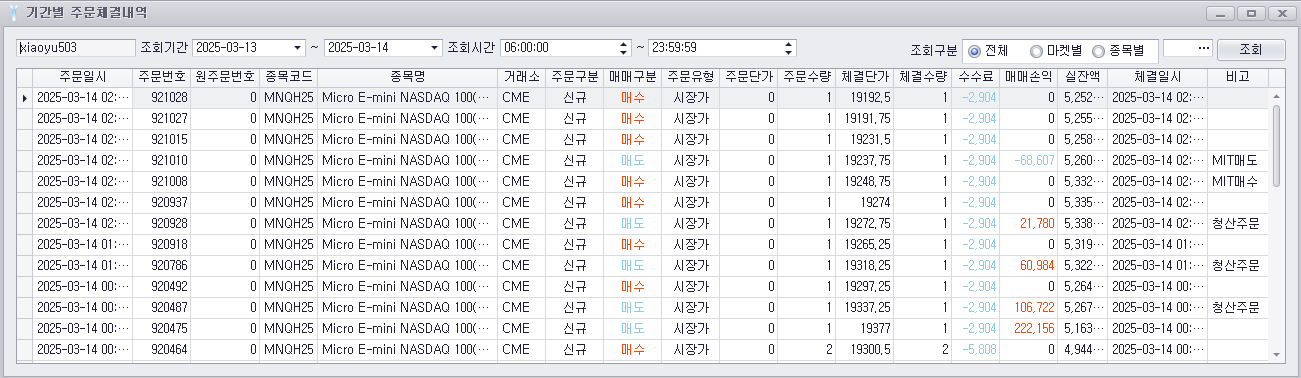Viewport: 1301px width, 378px height.
Task: Select order number 921008 cell
Action: [x=162, y=182]
